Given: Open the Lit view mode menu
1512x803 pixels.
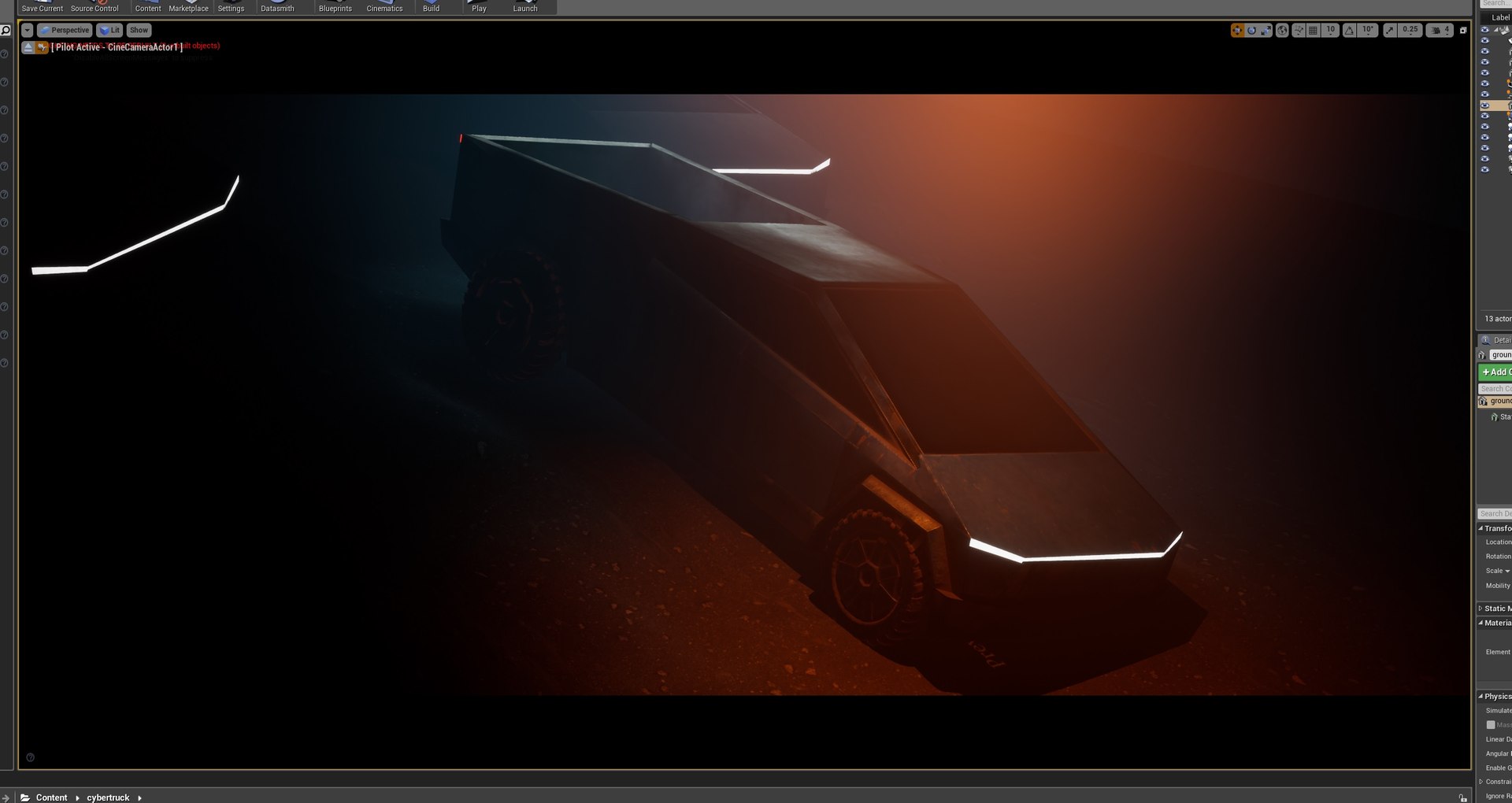Looking at the screenshot, I should [x=109, y=31].
